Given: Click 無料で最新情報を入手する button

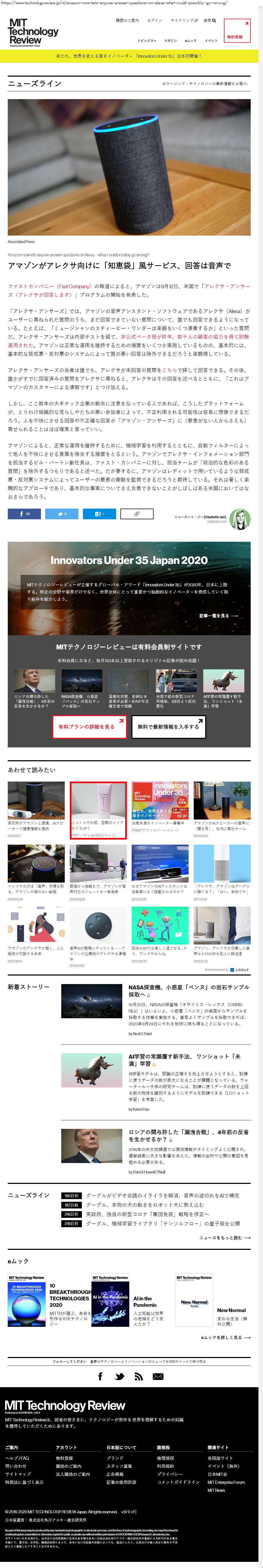Looking at the screenshot, I should tap(168, 726).
